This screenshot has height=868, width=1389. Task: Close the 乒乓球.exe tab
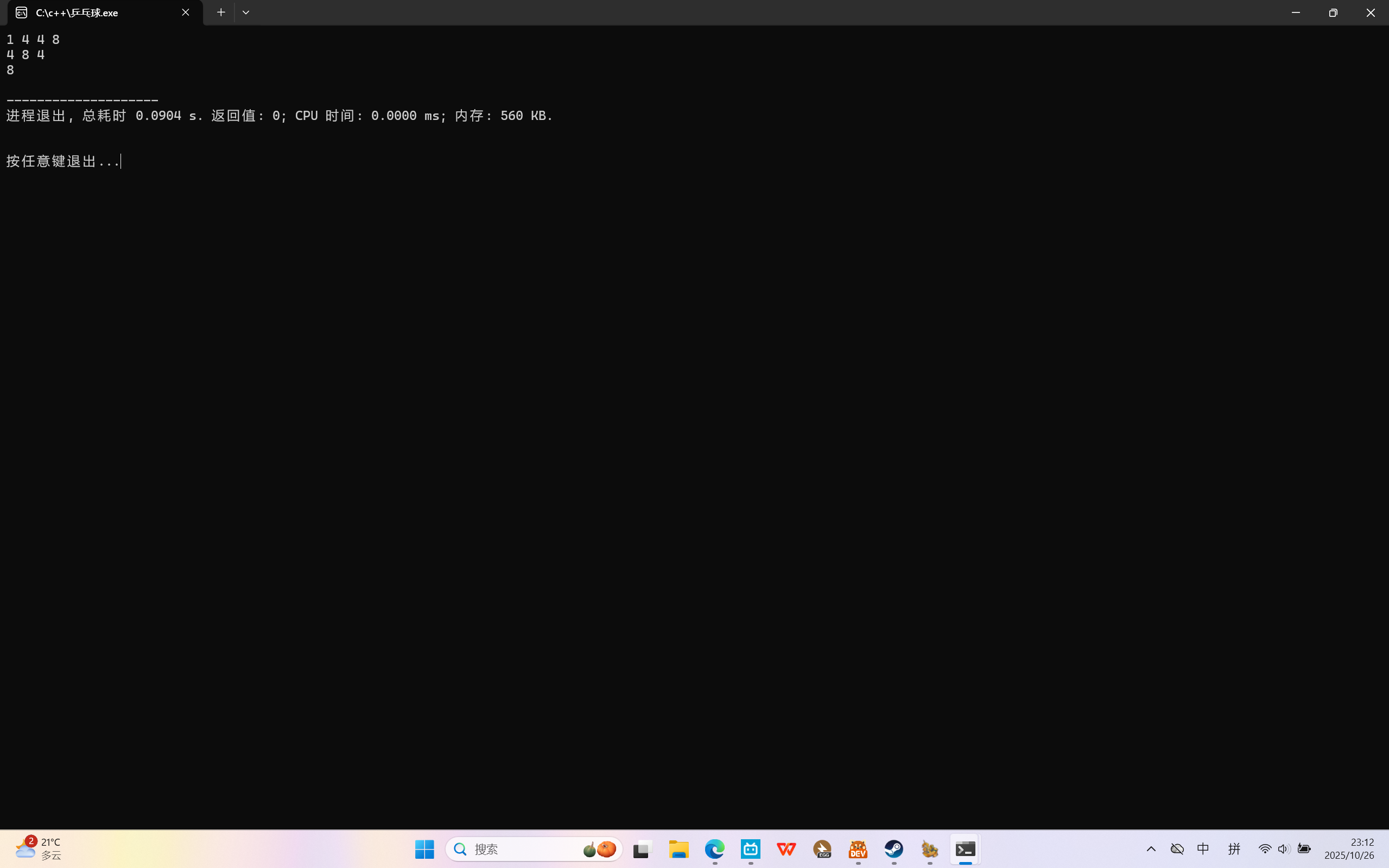186,12
